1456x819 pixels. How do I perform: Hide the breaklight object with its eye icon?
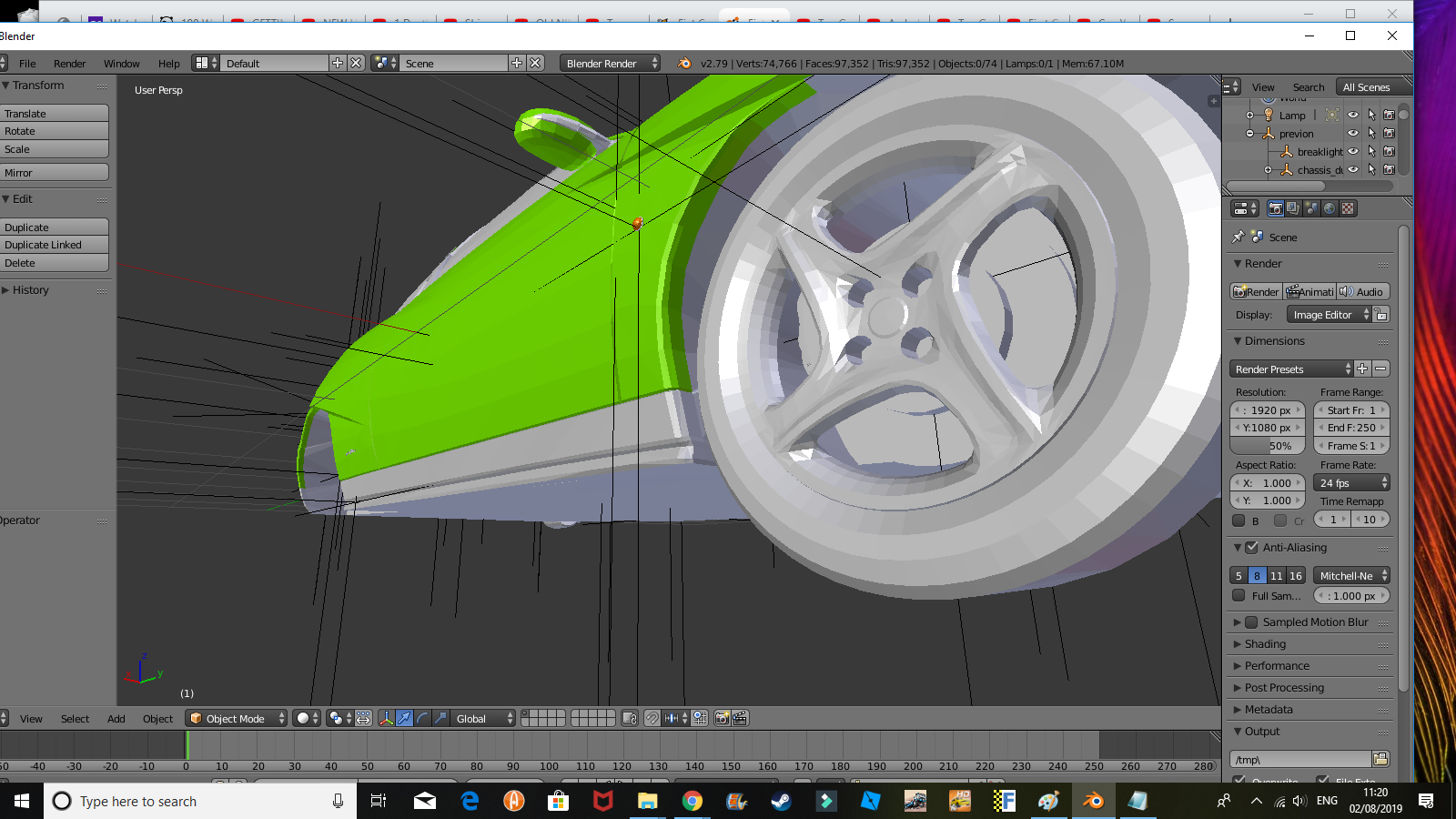click(1353, 151)
